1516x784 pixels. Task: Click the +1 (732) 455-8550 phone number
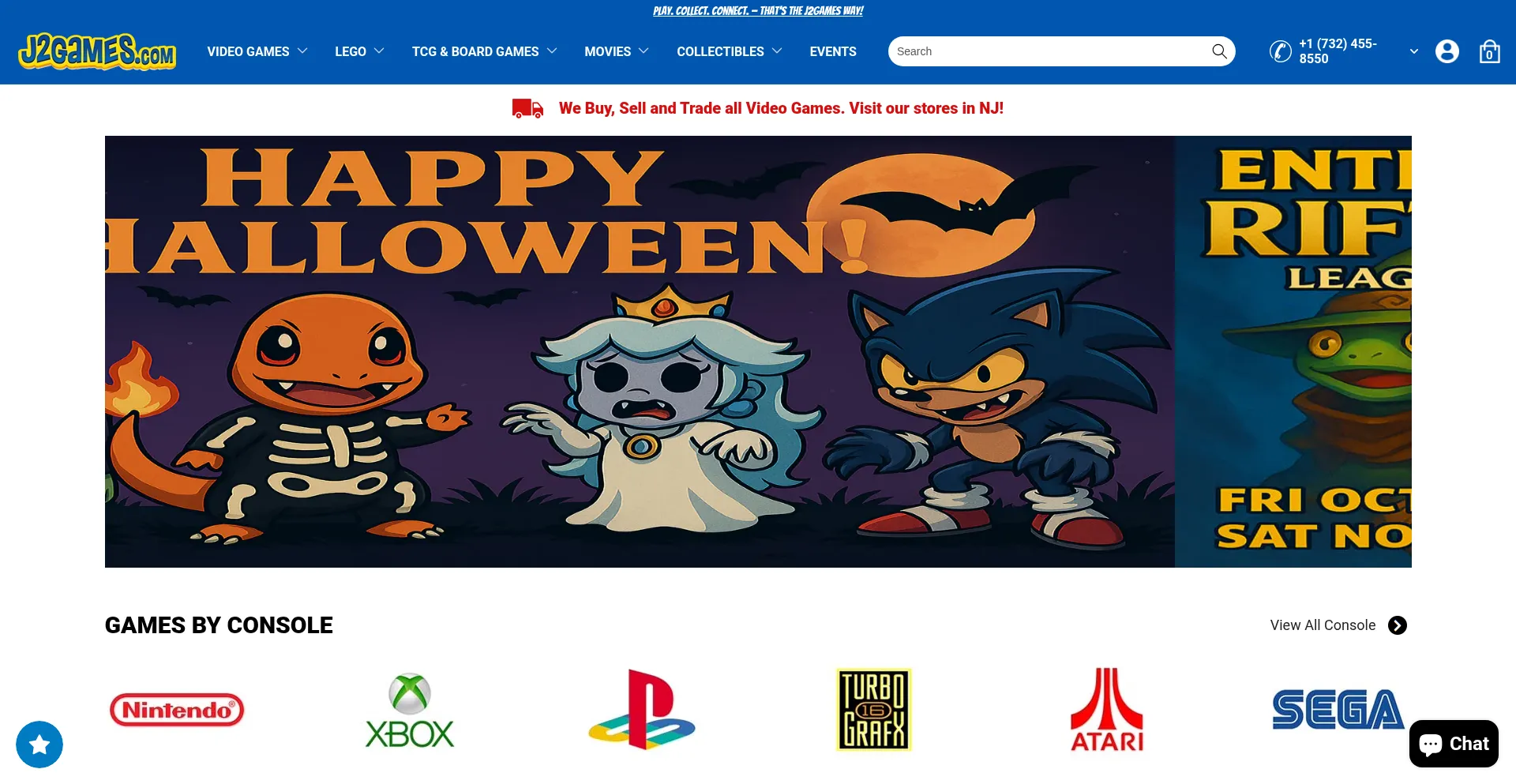point(1338,51)
